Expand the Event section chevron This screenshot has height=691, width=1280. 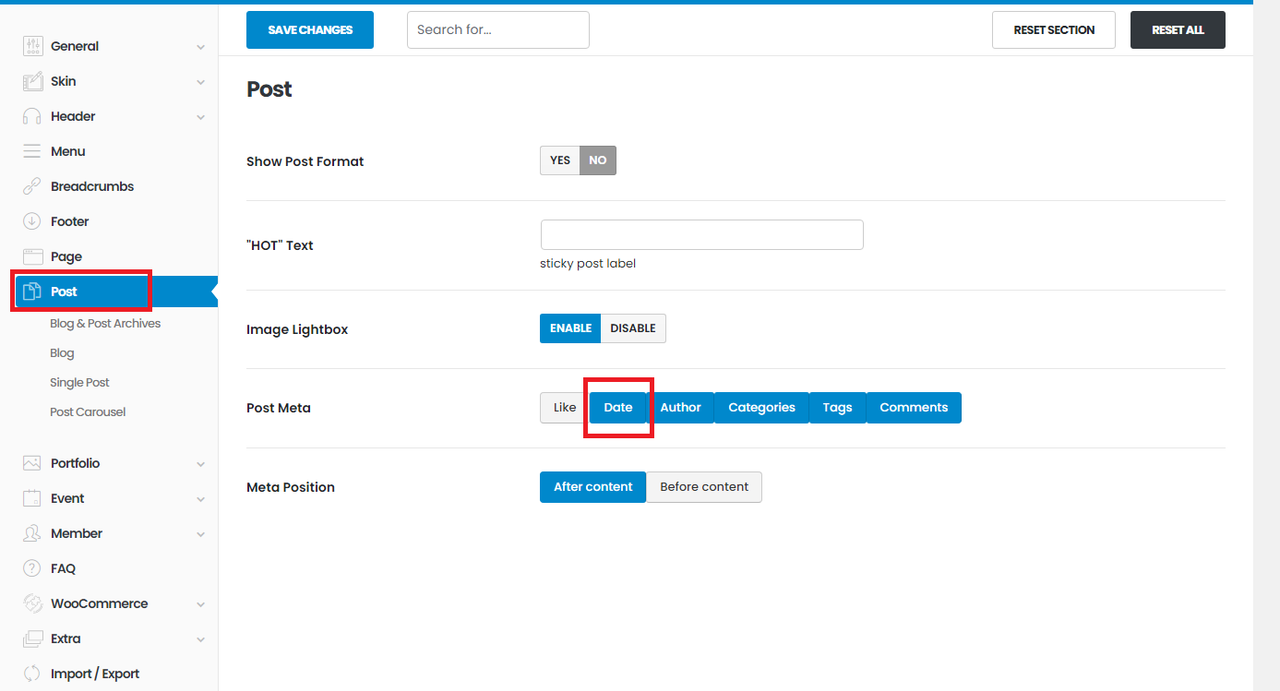coord(201,499)
